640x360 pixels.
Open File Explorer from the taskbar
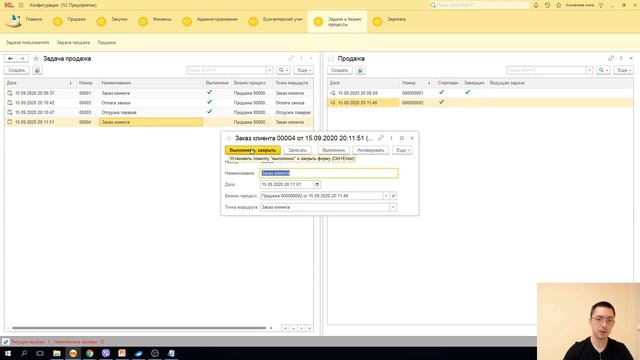coord(57,353)
